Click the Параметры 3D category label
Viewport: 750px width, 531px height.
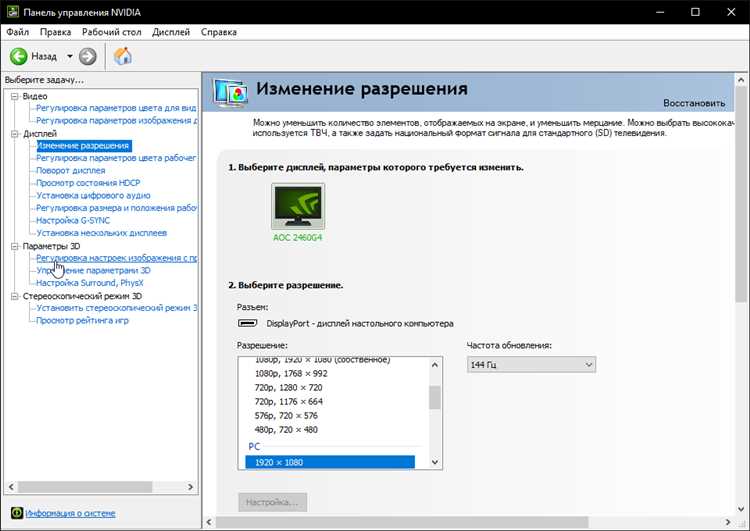pos(51,246)
